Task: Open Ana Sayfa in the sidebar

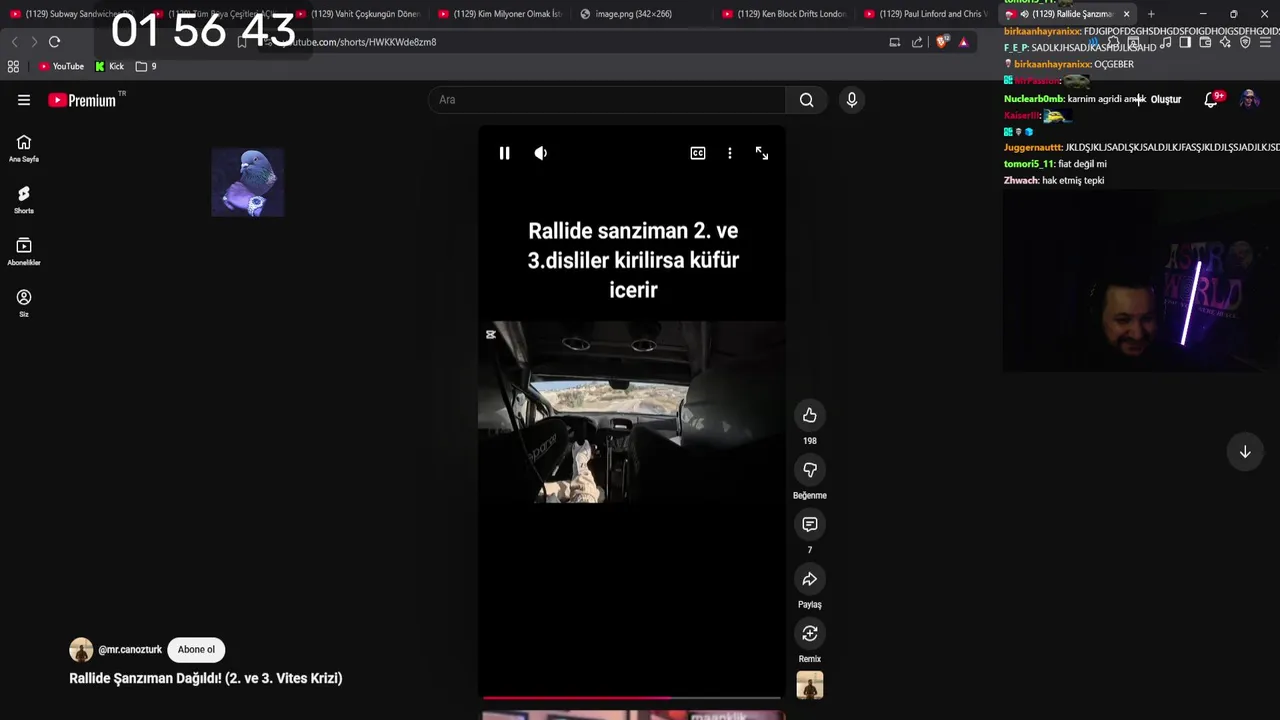Action: (x=24, y=148)
